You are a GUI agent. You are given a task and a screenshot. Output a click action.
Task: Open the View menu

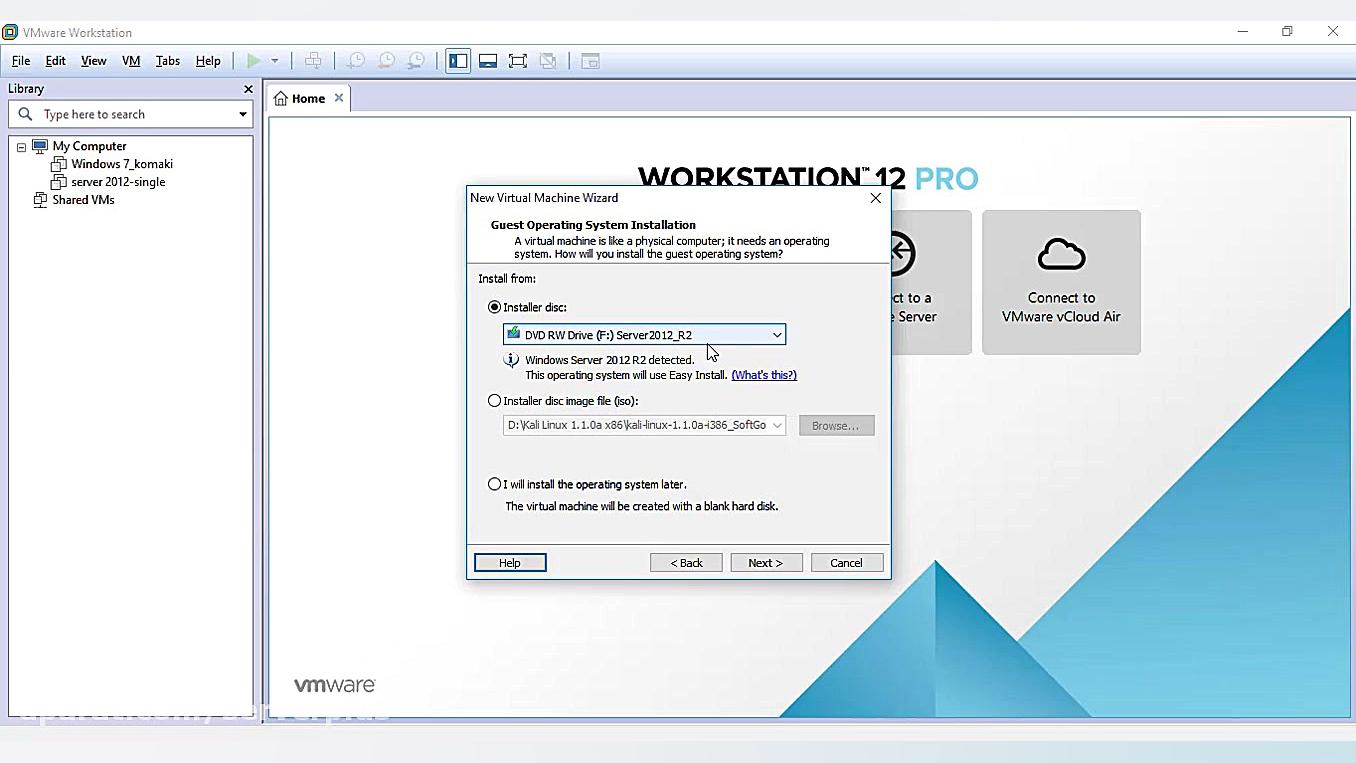(x=94, y=61)
